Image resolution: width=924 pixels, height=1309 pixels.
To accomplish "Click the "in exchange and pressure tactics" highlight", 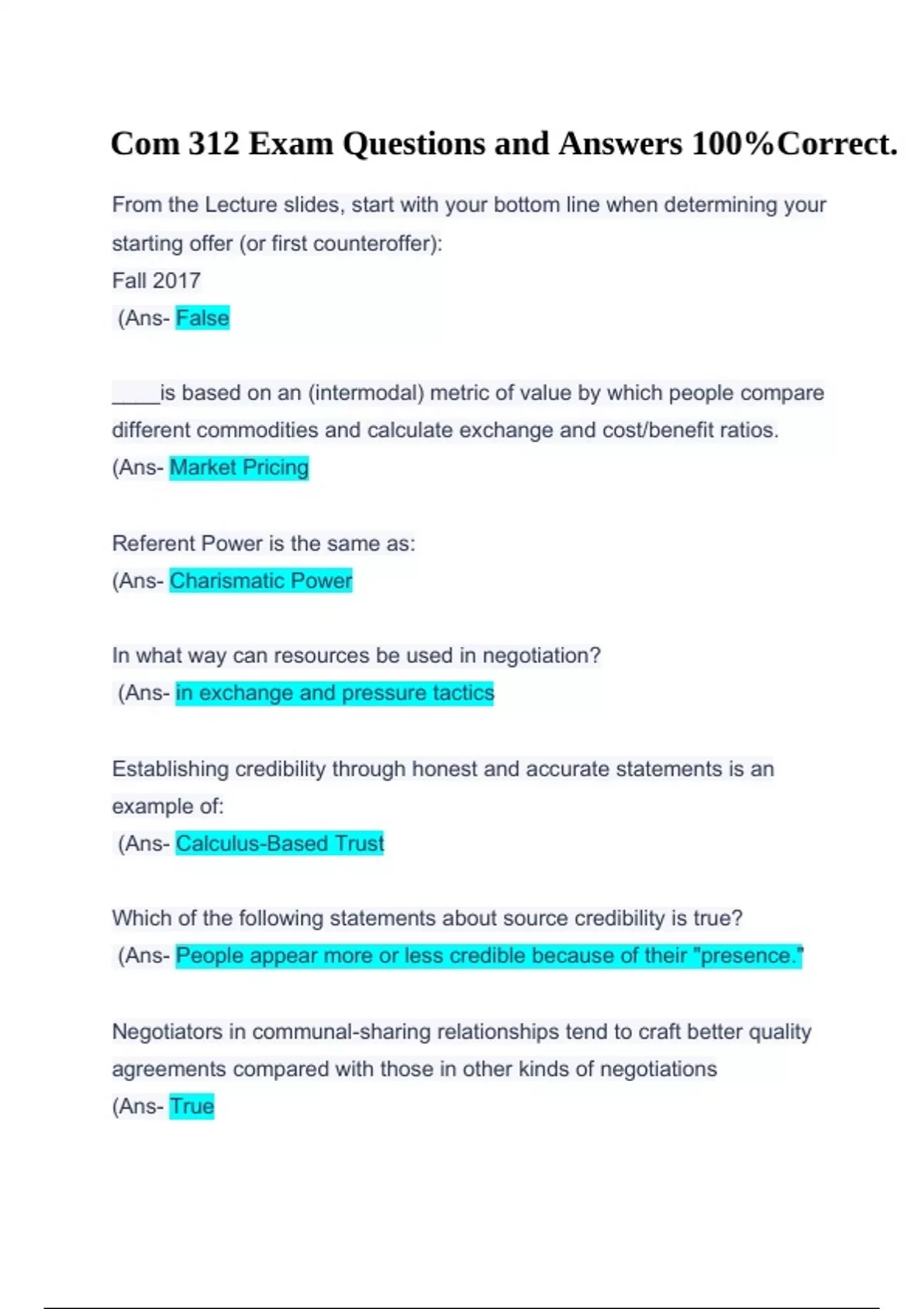I will pos(334,693).
